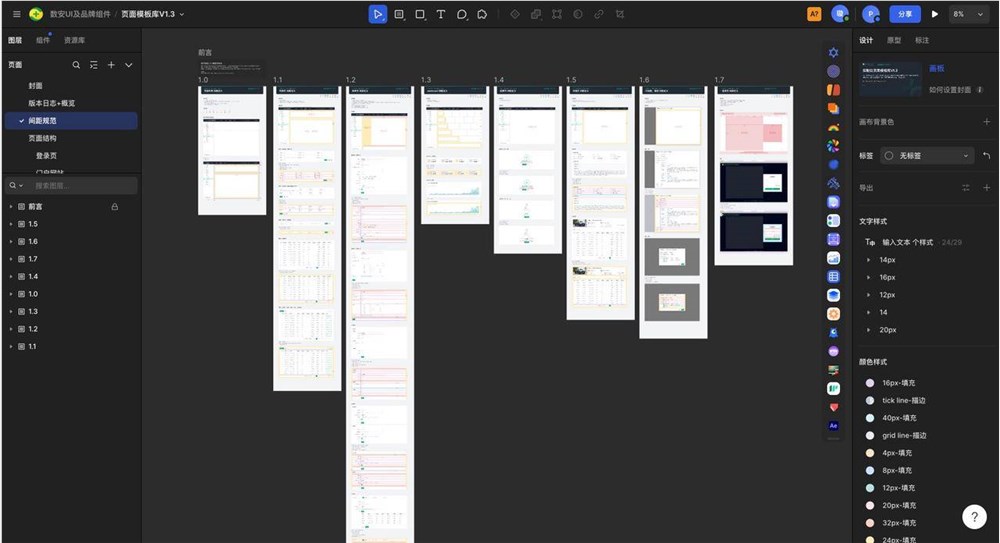Select the Move pointer tool
This screenshot has width=1000, height=543.
click(378, 14)
